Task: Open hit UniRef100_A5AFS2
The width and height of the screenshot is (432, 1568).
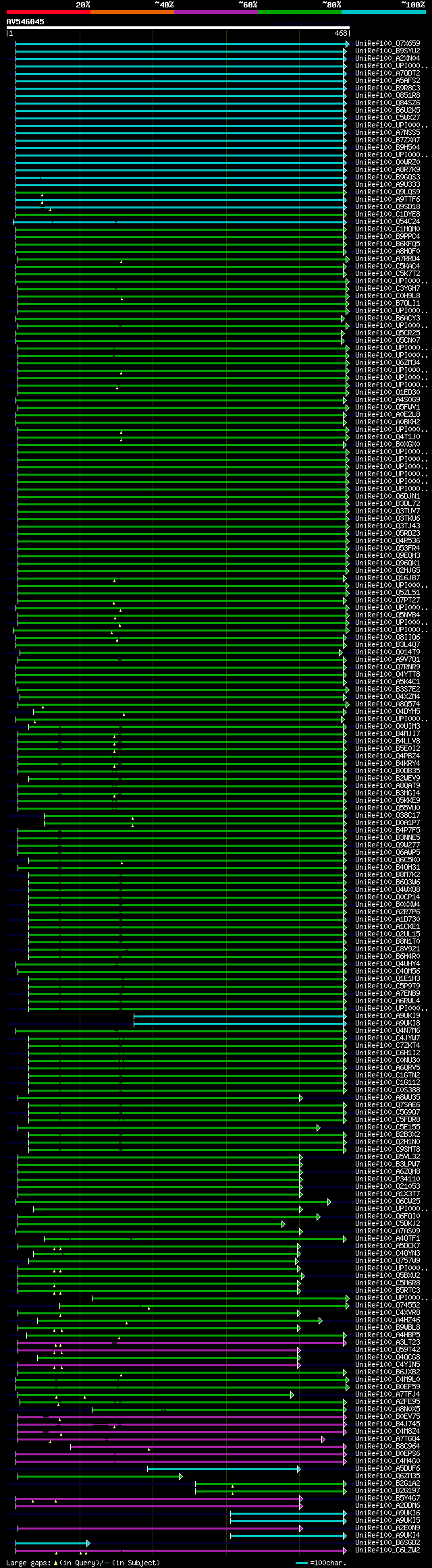Action: pyautogui.click(x=387, y=81)
